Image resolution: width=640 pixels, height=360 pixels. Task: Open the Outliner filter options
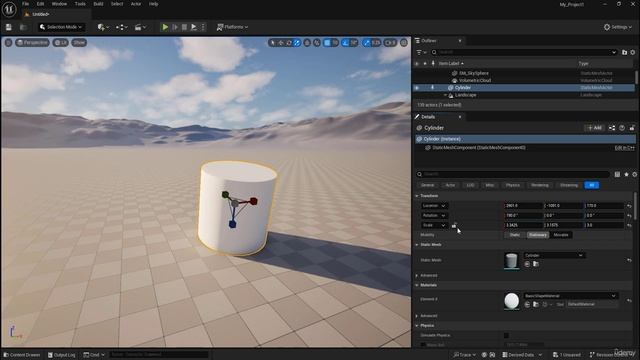pyautogui.click(x=421, y=52)
